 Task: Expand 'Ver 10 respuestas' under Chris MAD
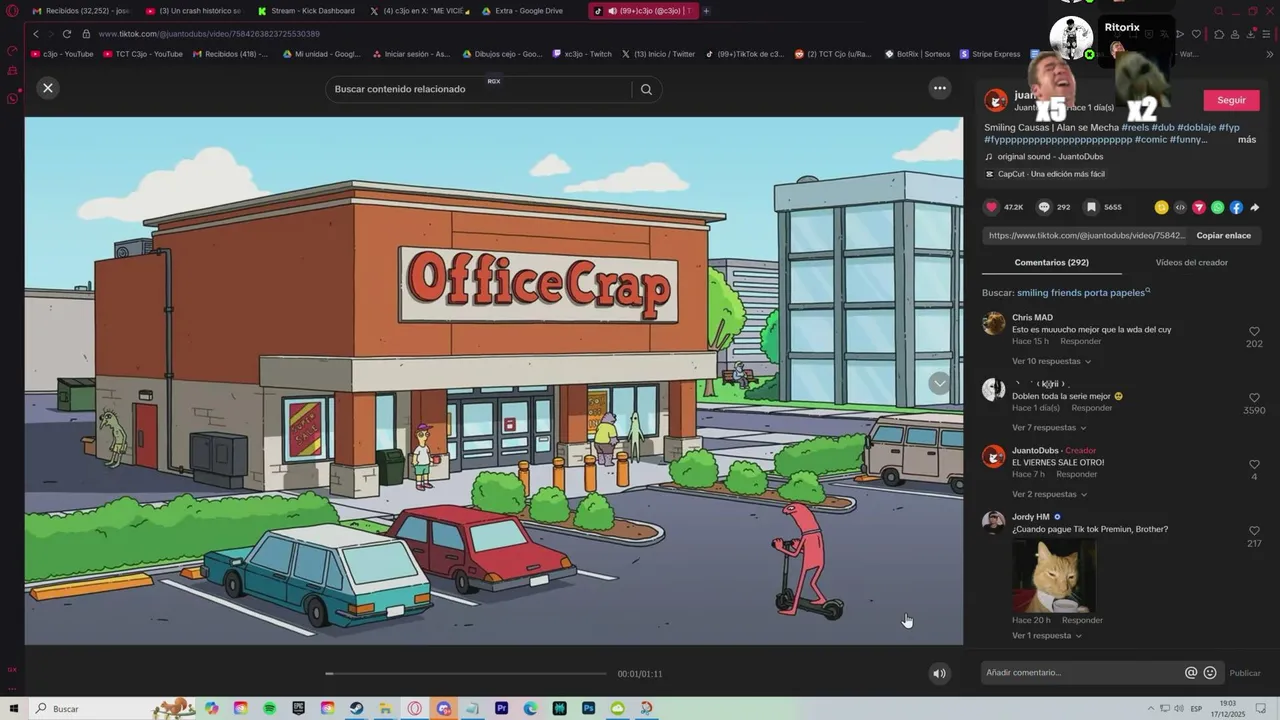1051,361
